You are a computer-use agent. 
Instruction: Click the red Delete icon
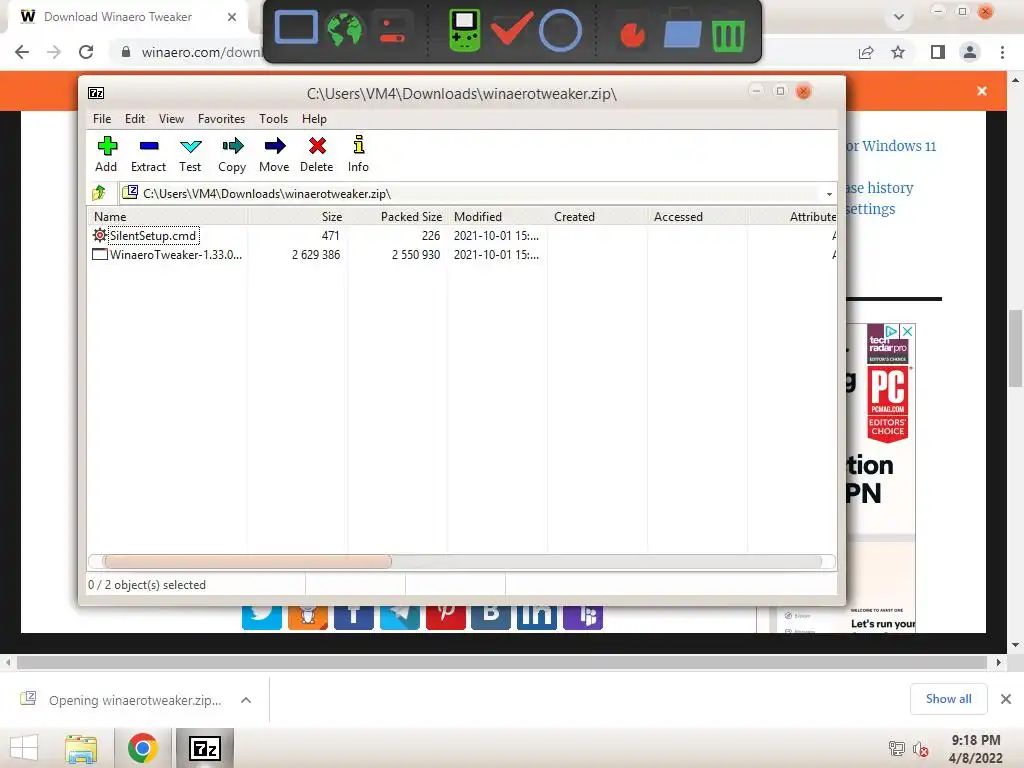pos(317,154)
